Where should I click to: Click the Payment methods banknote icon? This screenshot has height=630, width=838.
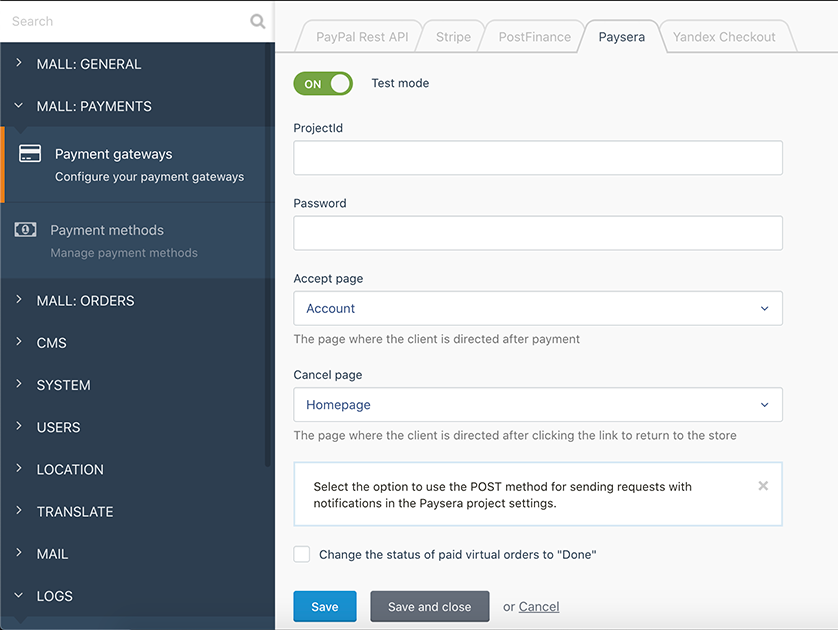[x=25, y=230]
